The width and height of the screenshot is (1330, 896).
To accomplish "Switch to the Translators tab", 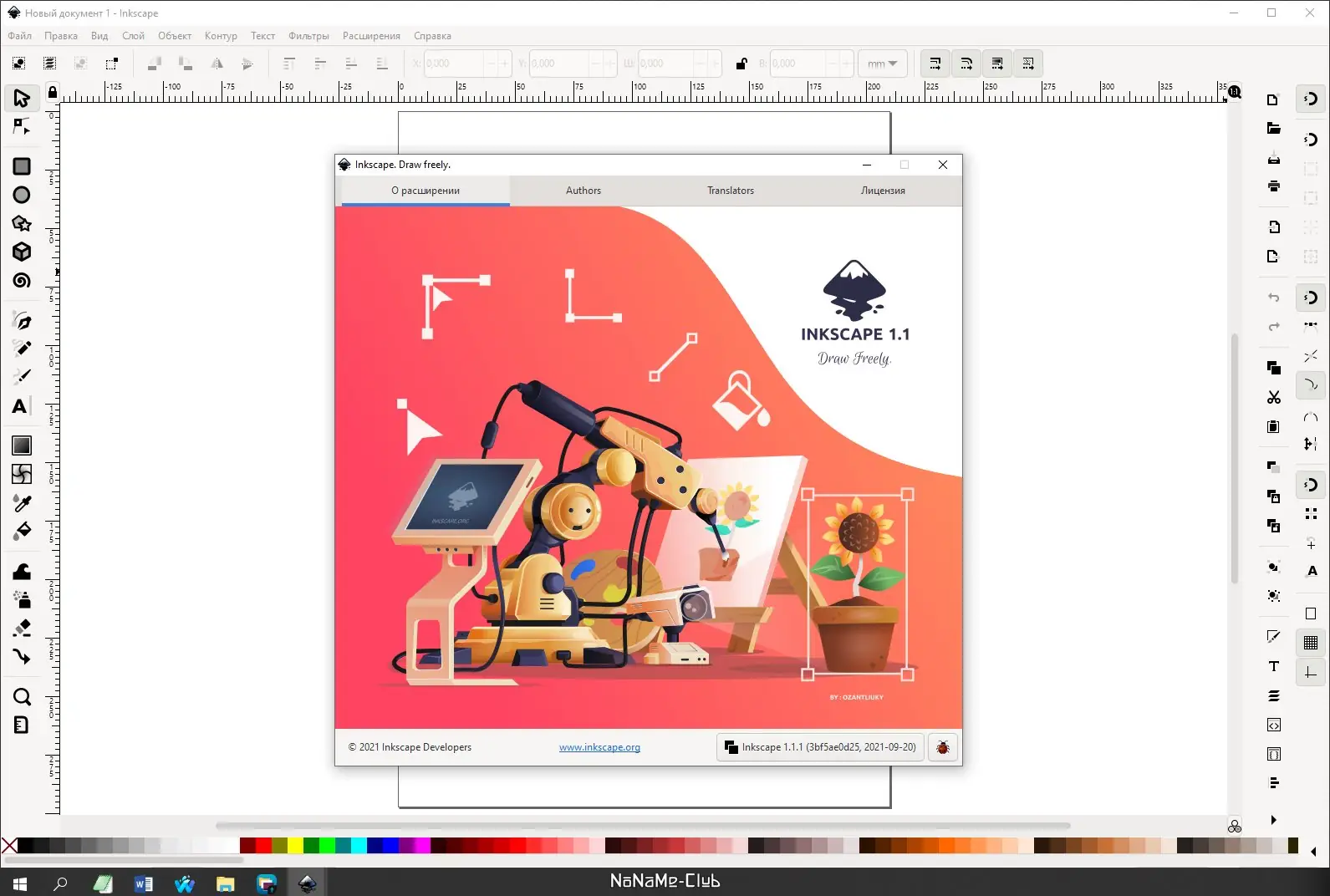I will [731, 191].
